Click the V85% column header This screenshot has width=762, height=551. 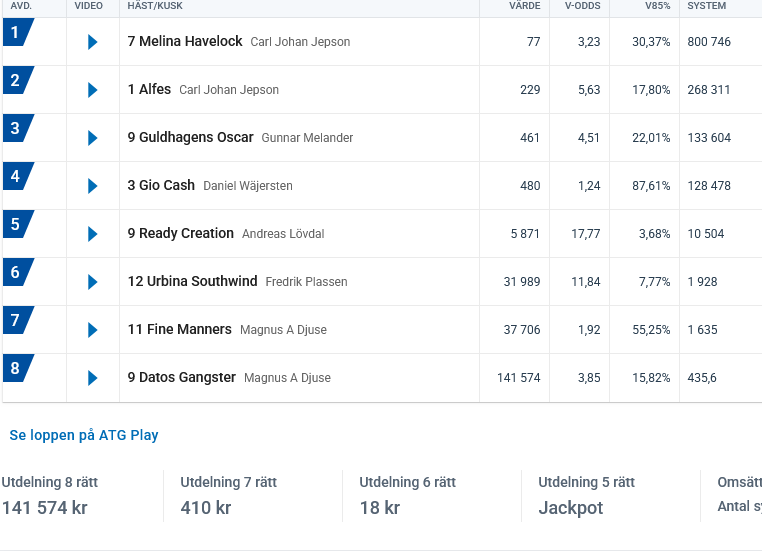657,6
